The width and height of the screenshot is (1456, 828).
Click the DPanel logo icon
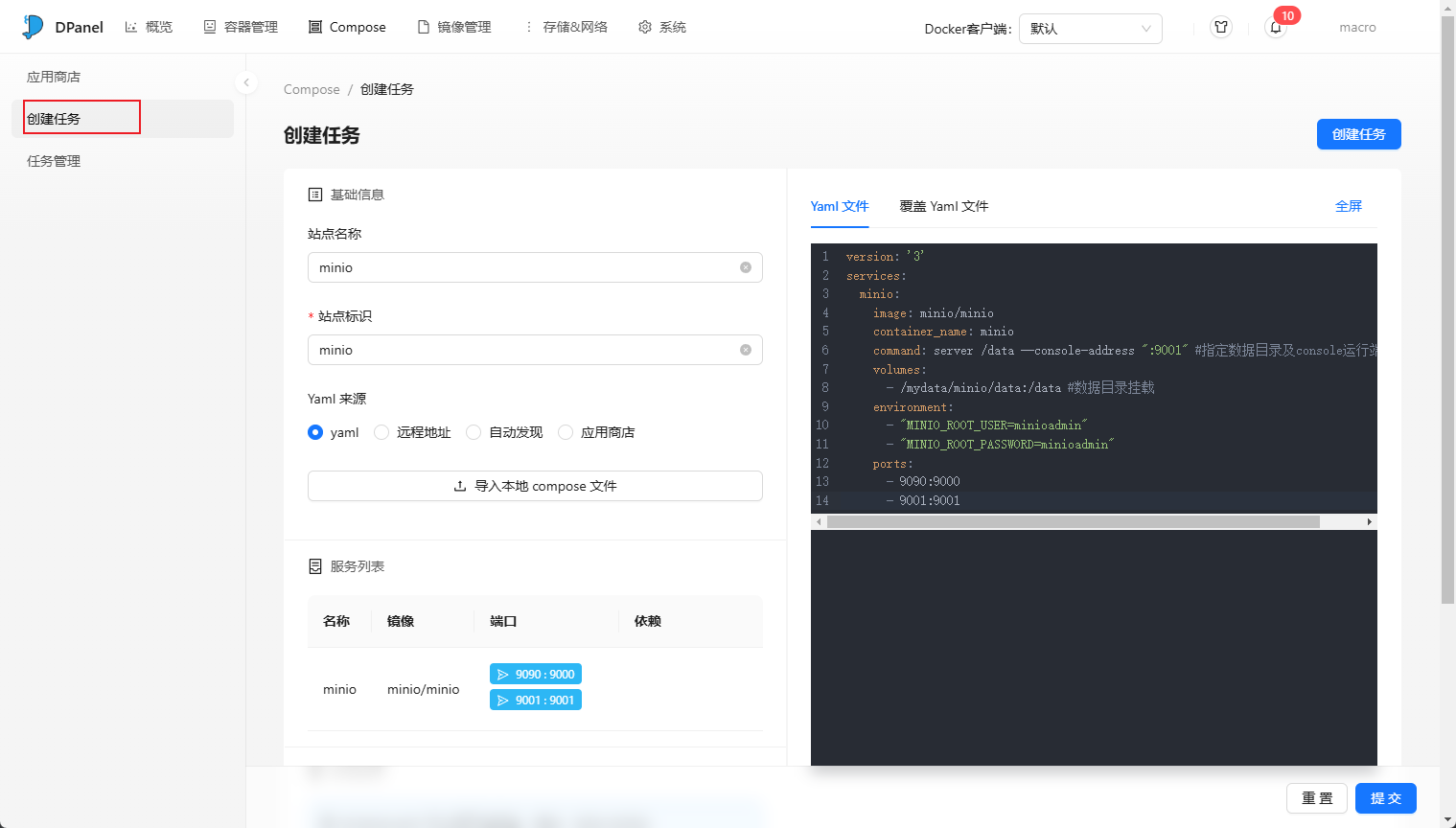[33, 27]
